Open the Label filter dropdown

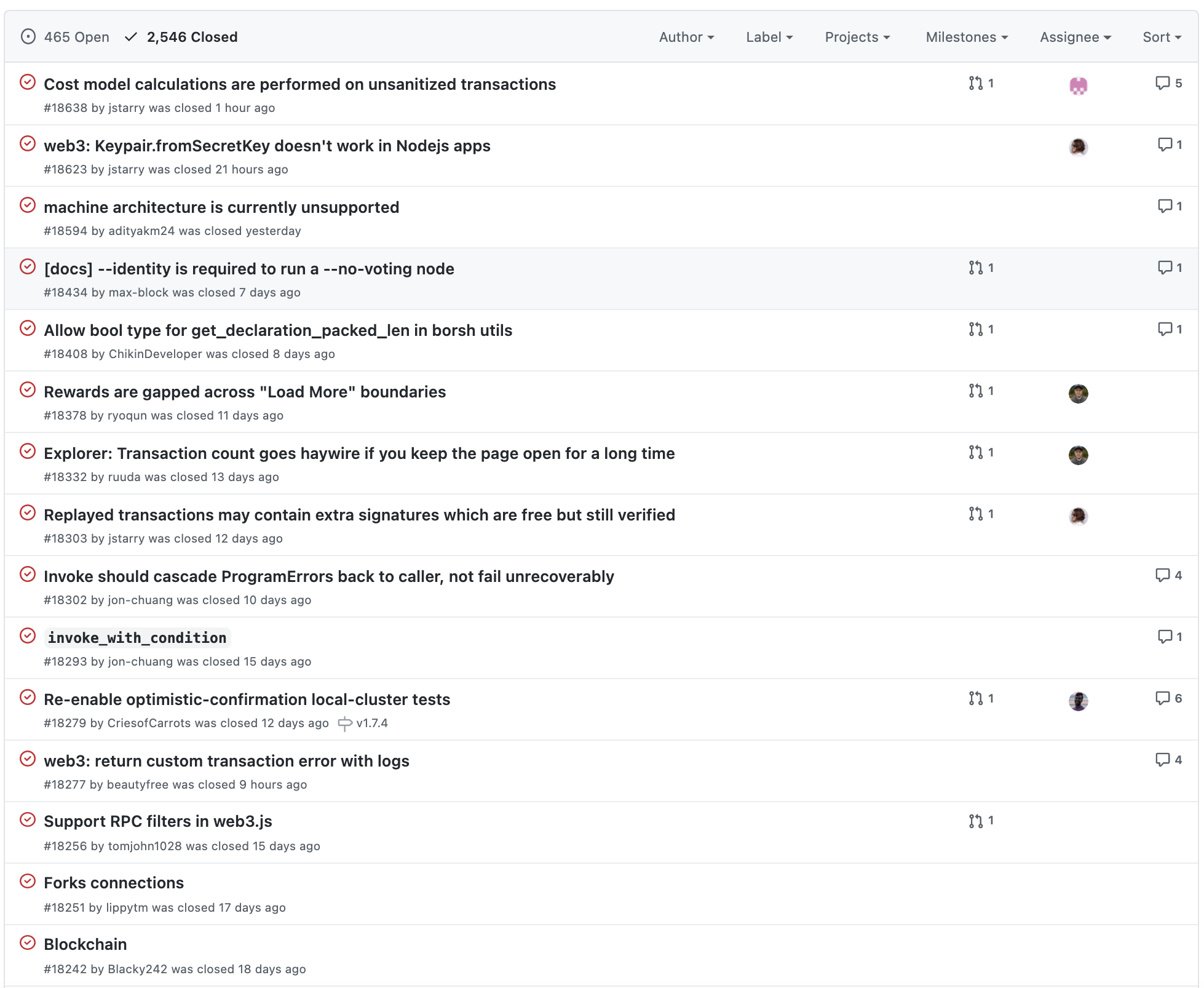pyautogui.click(x=769, y=37)
